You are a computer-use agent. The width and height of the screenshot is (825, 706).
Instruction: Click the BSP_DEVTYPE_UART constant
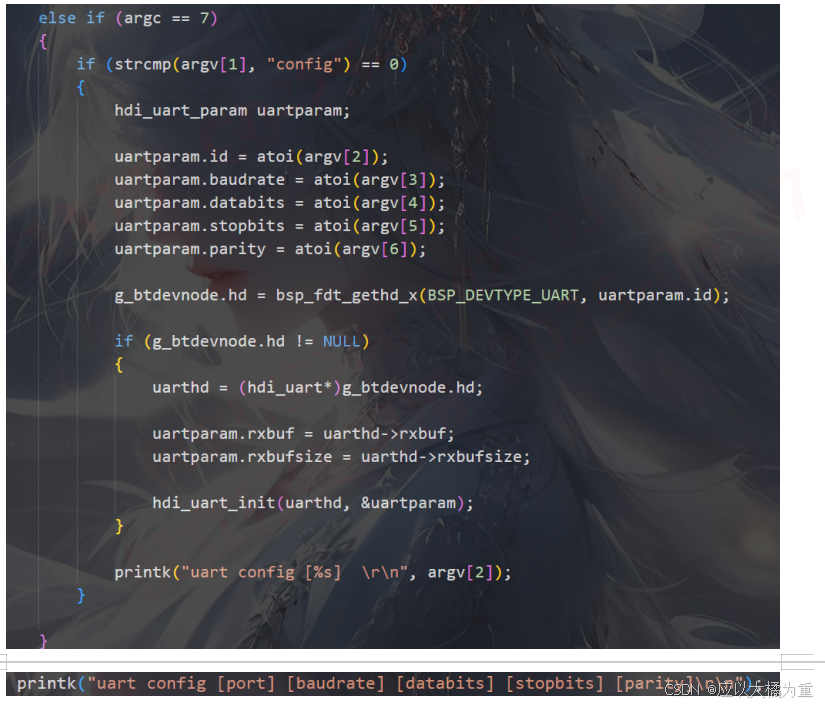point(503,295)
